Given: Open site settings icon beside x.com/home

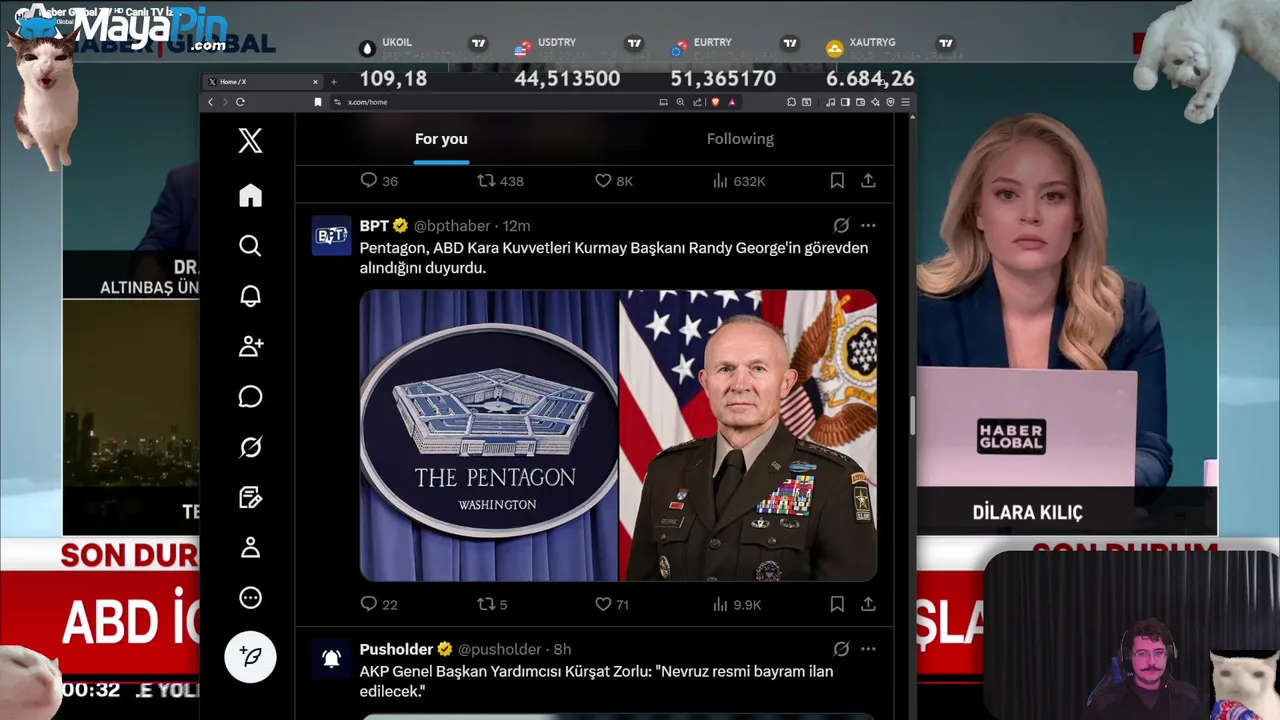Looking at the screenshot, I should (x=337, y=102).
